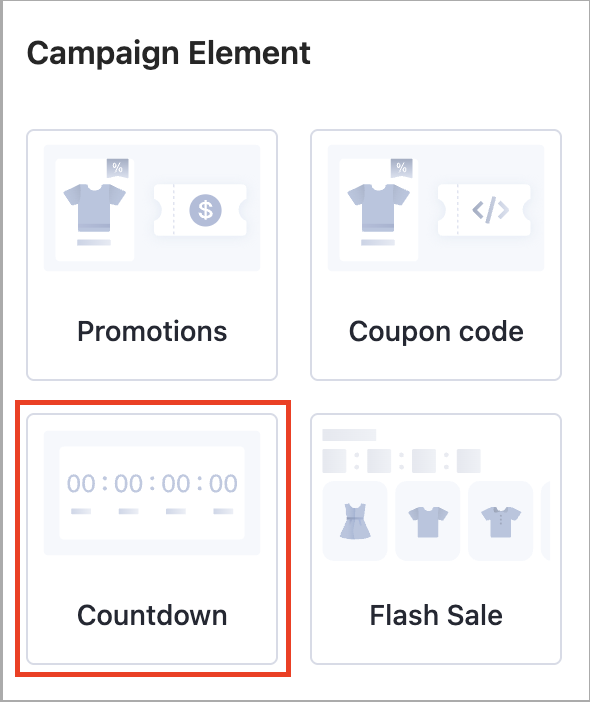Click the Flash Sale timer placeholder blocks

(402, 461)
